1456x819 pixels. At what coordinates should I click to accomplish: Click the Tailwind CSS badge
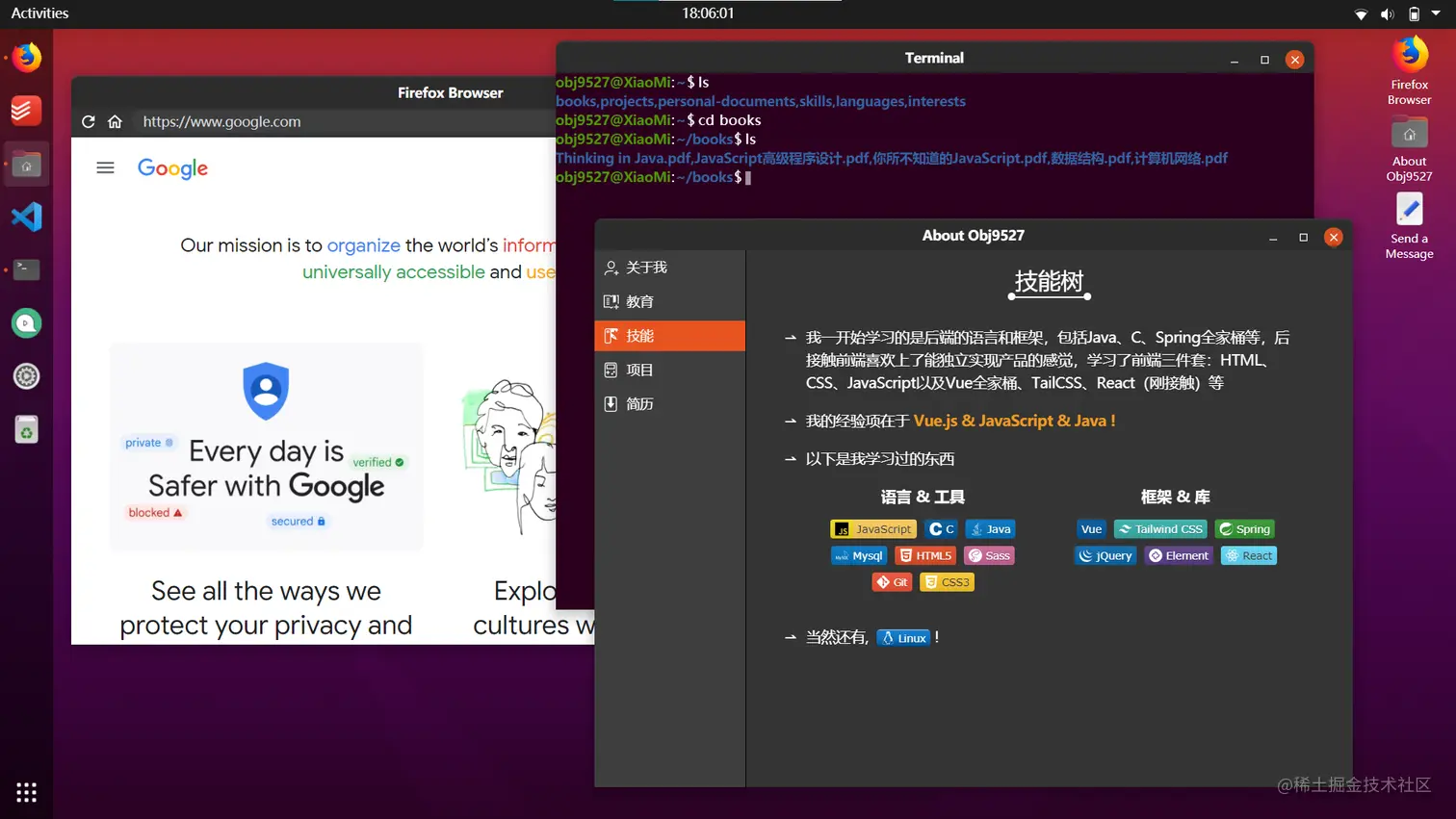tap(1159, 528)
